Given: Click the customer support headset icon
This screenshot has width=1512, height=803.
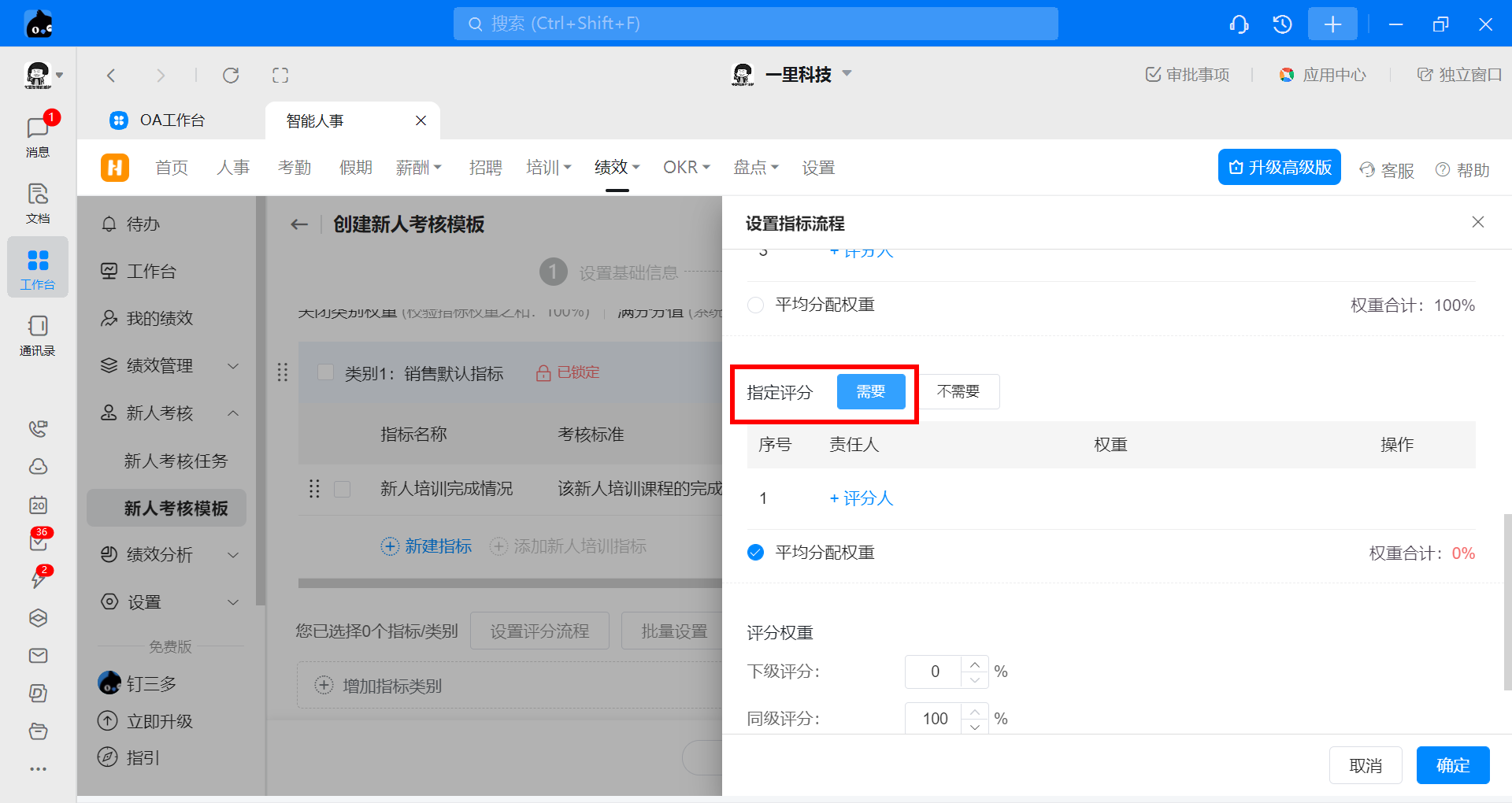Looking at the screenshot, I should (x=1239, y=24).
